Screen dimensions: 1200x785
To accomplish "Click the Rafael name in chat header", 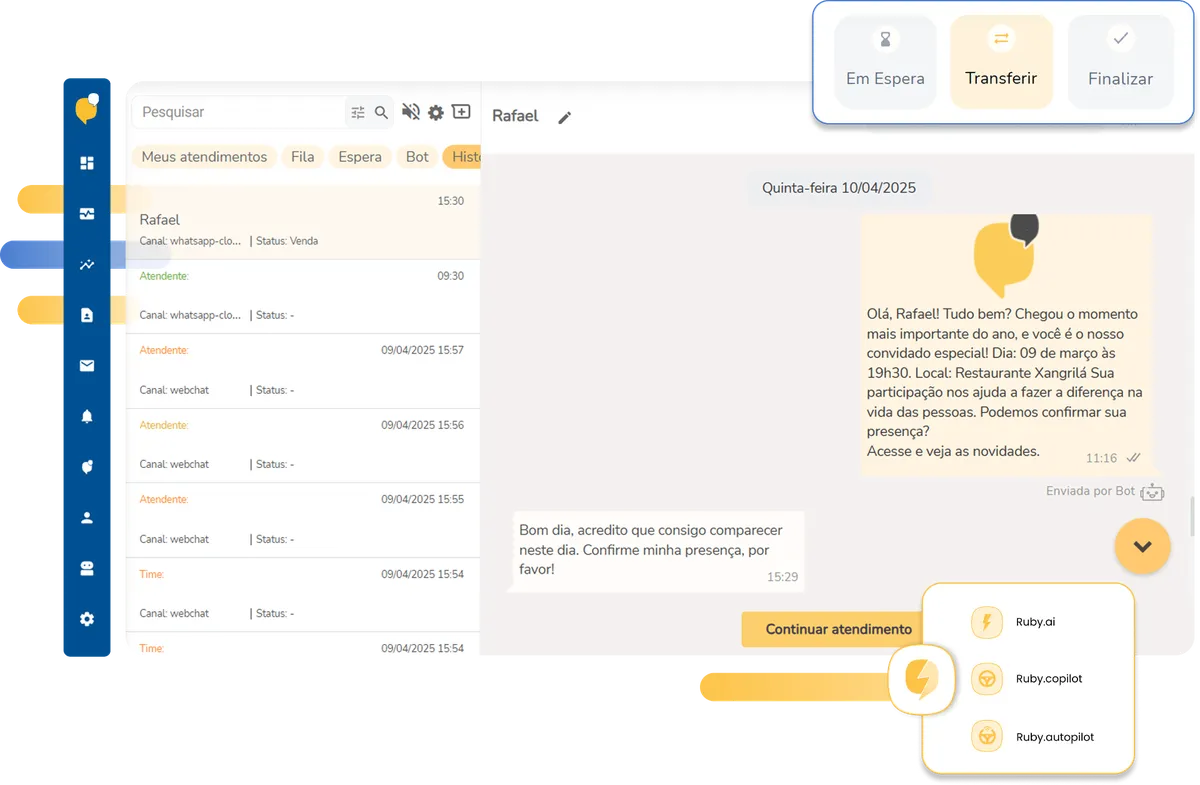I will coord(515,117).
